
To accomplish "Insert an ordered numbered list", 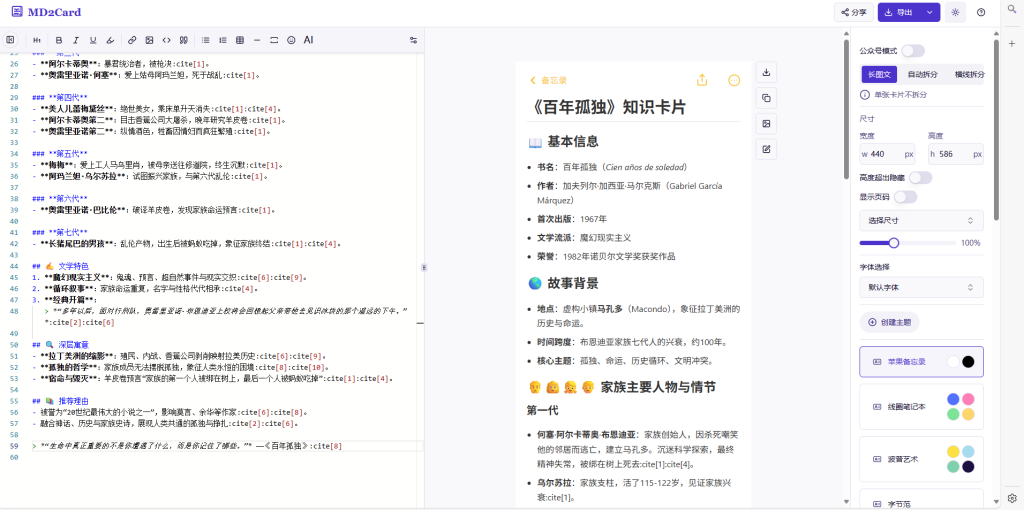I will click(x=223, y=40).
